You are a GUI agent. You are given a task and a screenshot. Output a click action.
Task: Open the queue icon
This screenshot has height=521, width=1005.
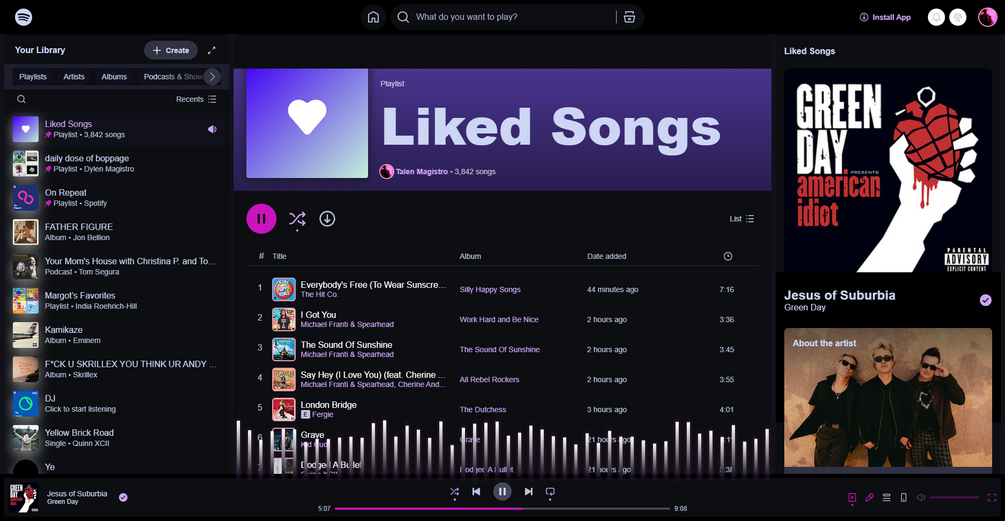pyautogui.click(x=886, y=497)
